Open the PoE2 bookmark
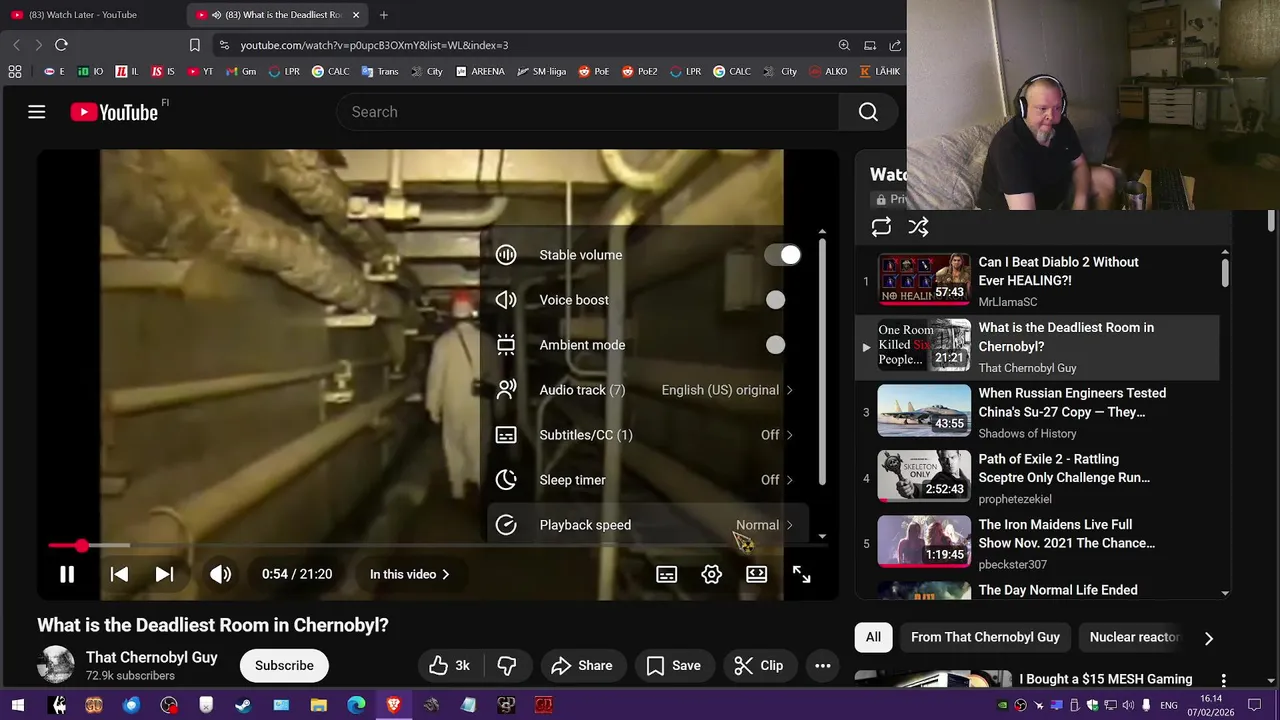Screen dimensions: 1280x720 (x=640, y=71)
